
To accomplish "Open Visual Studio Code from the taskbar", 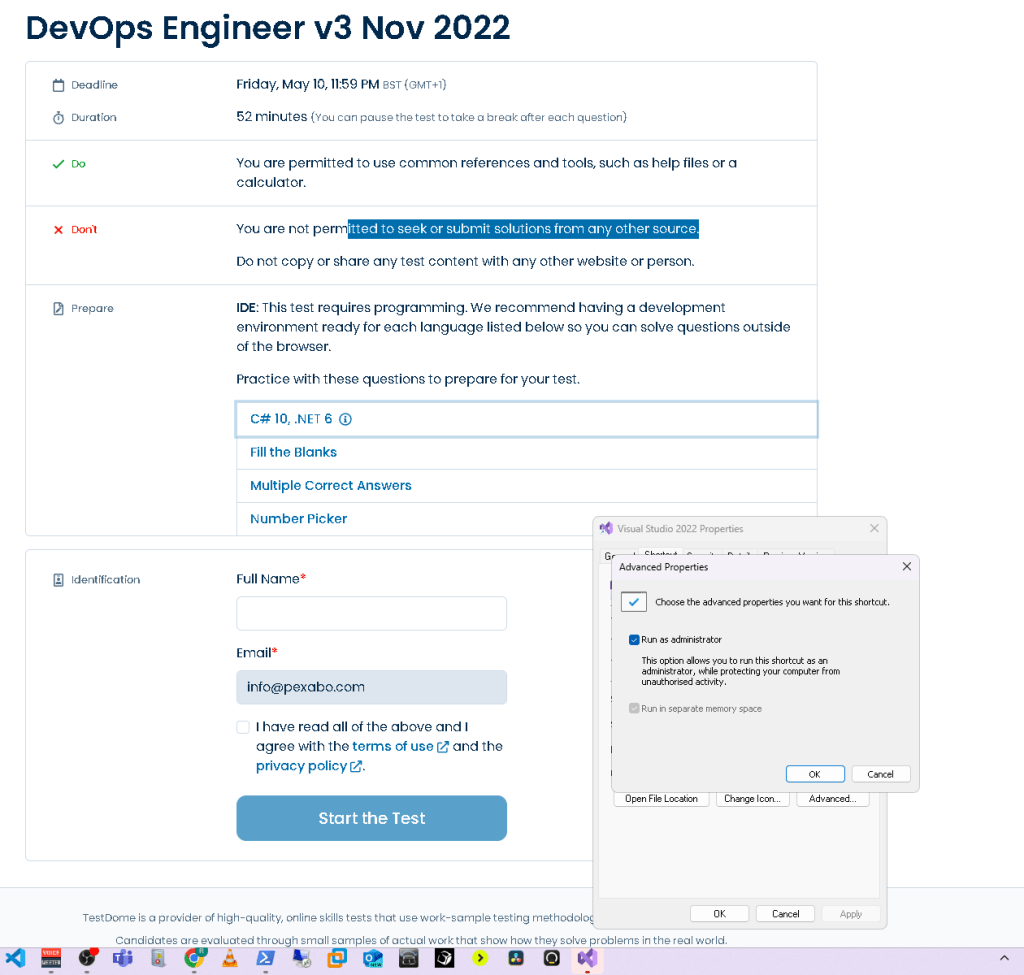I will (16, 958).
